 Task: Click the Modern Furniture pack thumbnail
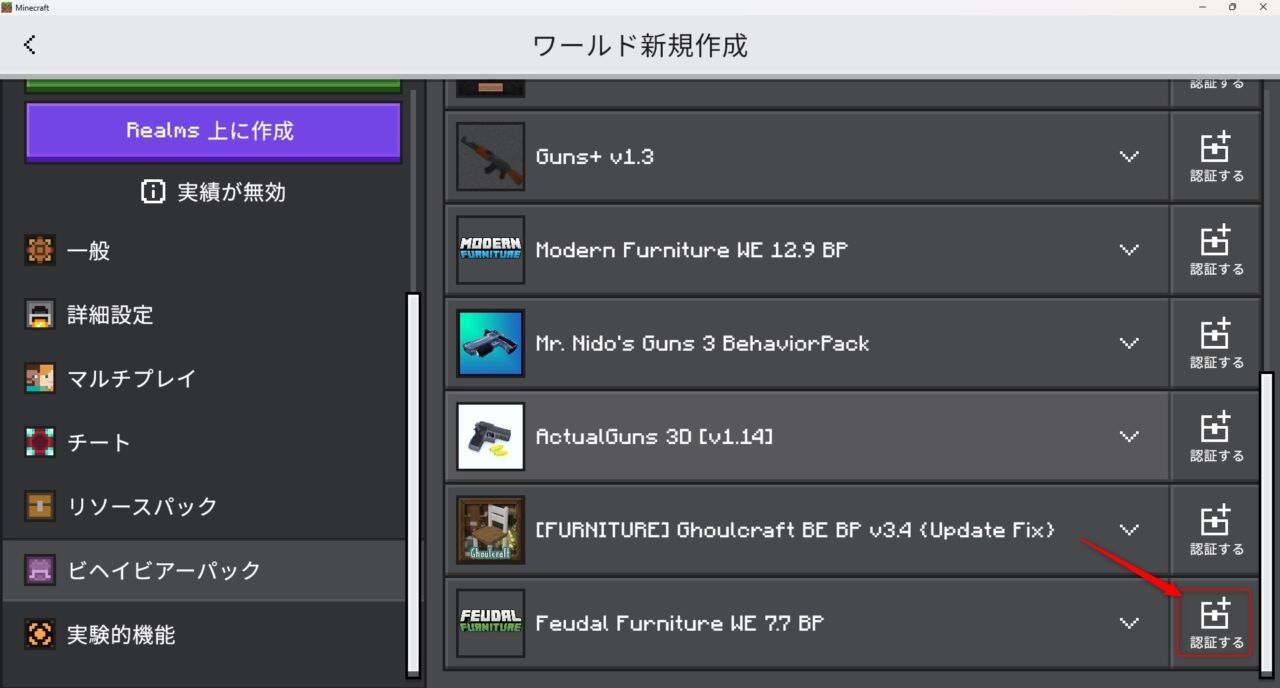click(x=490, y=249)
